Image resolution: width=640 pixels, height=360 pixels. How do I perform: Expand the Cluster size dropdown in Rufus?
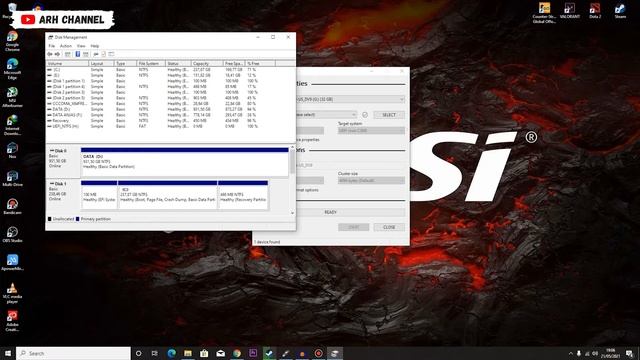[x=371, y=180]
